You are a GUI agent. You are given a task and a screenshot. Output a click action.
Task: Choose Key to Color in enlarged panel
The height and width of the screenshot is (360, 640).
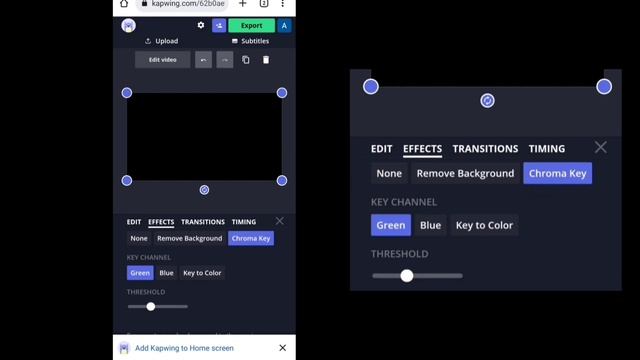[484, 225]
